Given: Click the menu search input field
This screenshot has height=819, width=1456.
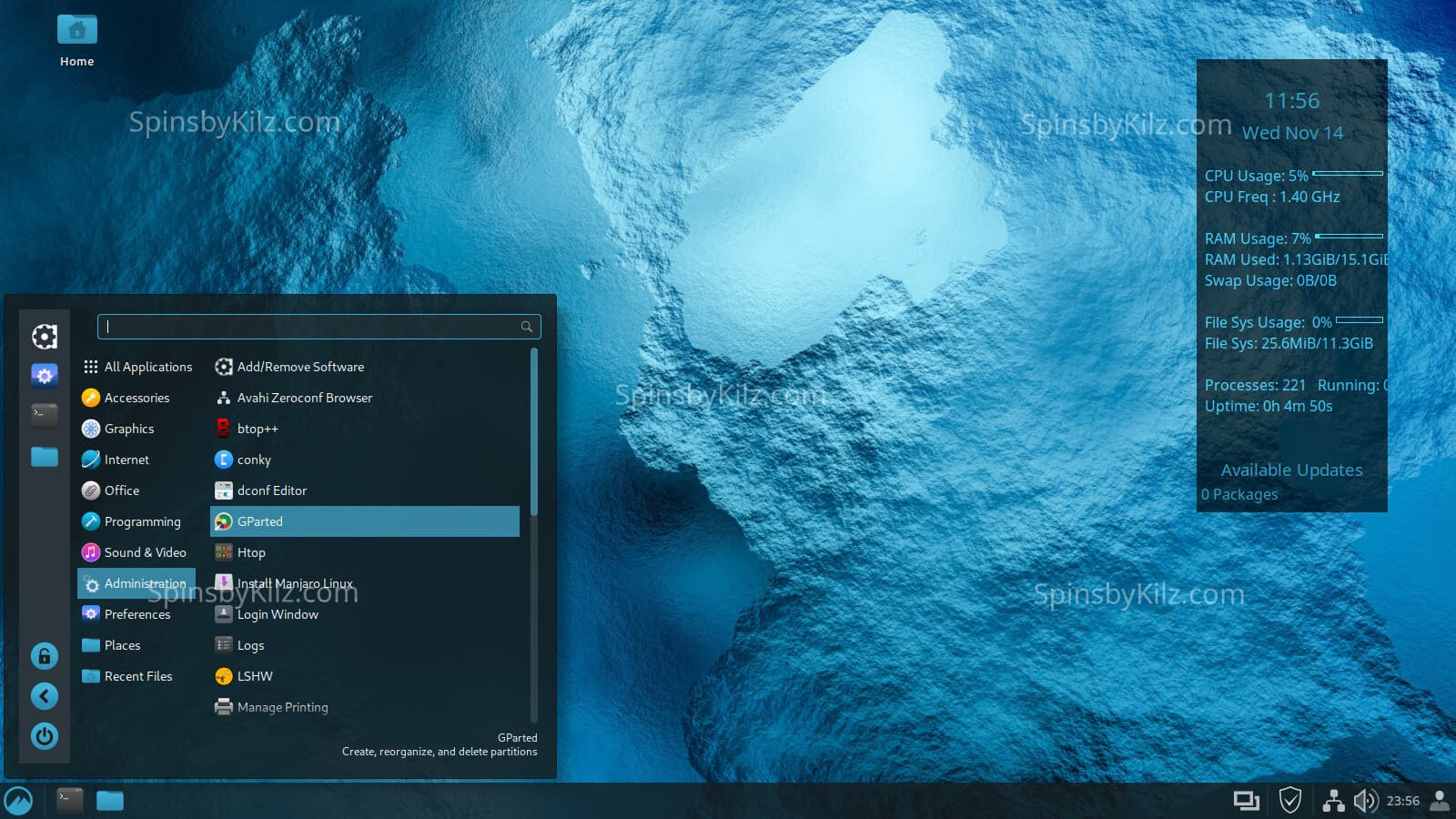Looking at the screenshot, I should 309,327.
